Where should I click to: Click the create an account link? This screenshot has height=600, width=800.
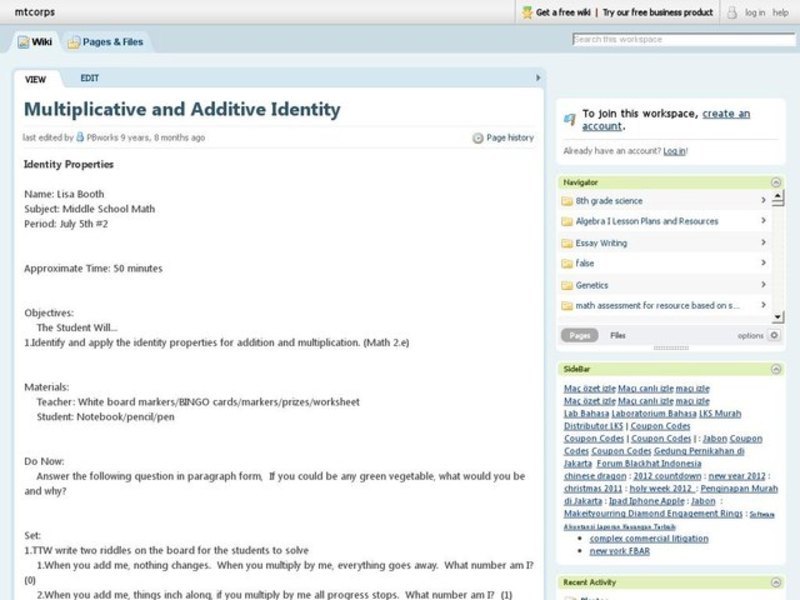(726, 113)
